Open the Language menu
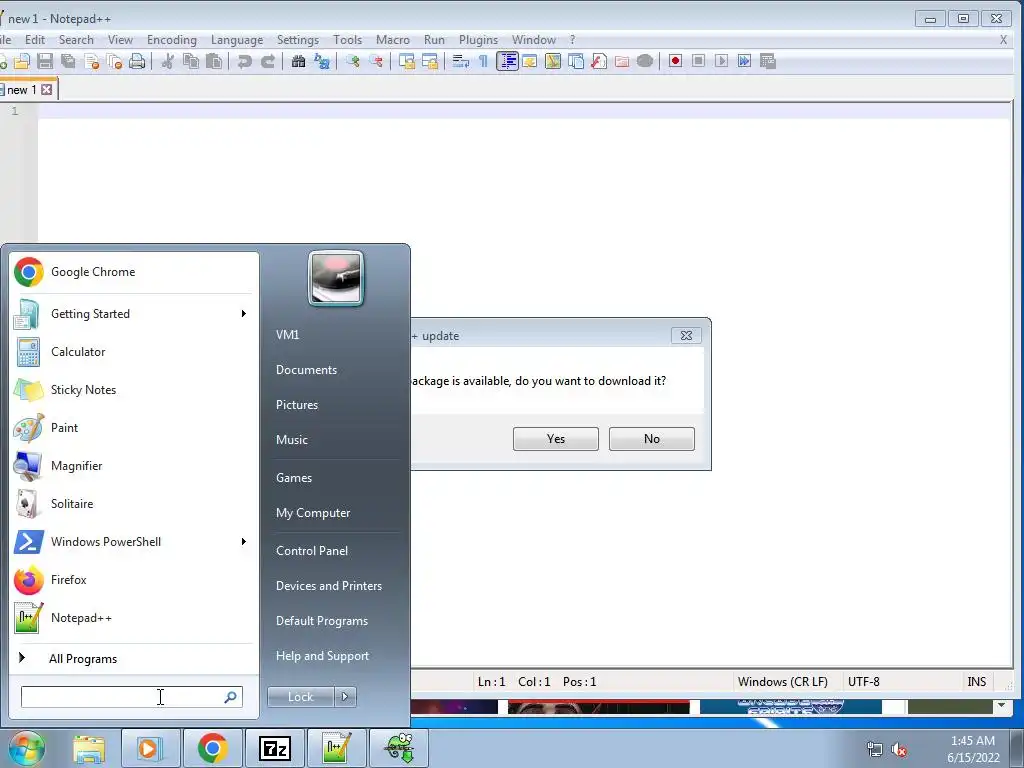Viewport: 1024px width, 768px height. pyautogui.click(x=237, y=40)
